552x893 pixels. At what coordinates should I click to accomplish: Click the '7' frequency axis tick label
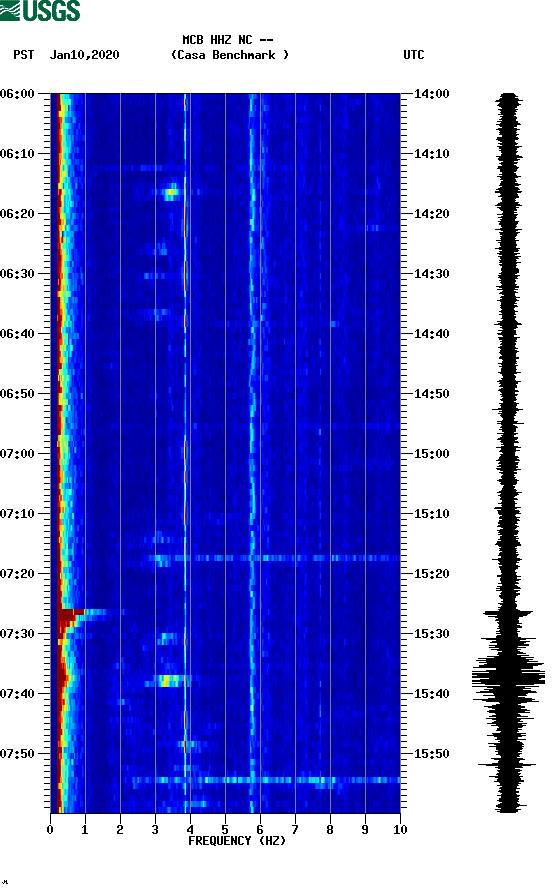295,829
